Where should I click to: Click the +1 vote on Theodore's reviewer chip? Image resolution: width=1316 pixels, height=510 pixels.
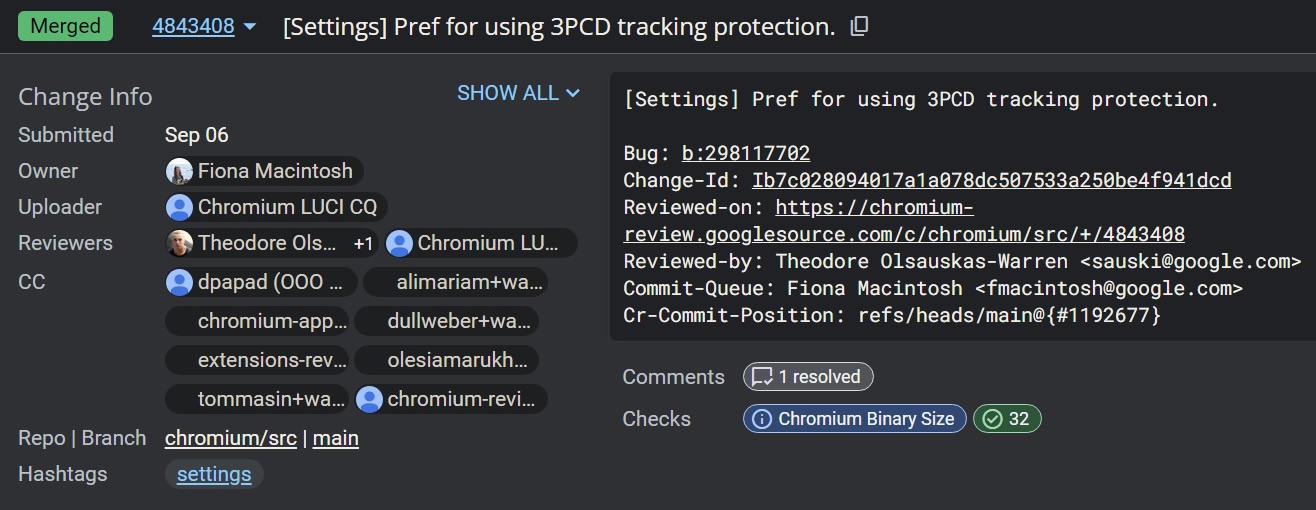tap(363, 243)
